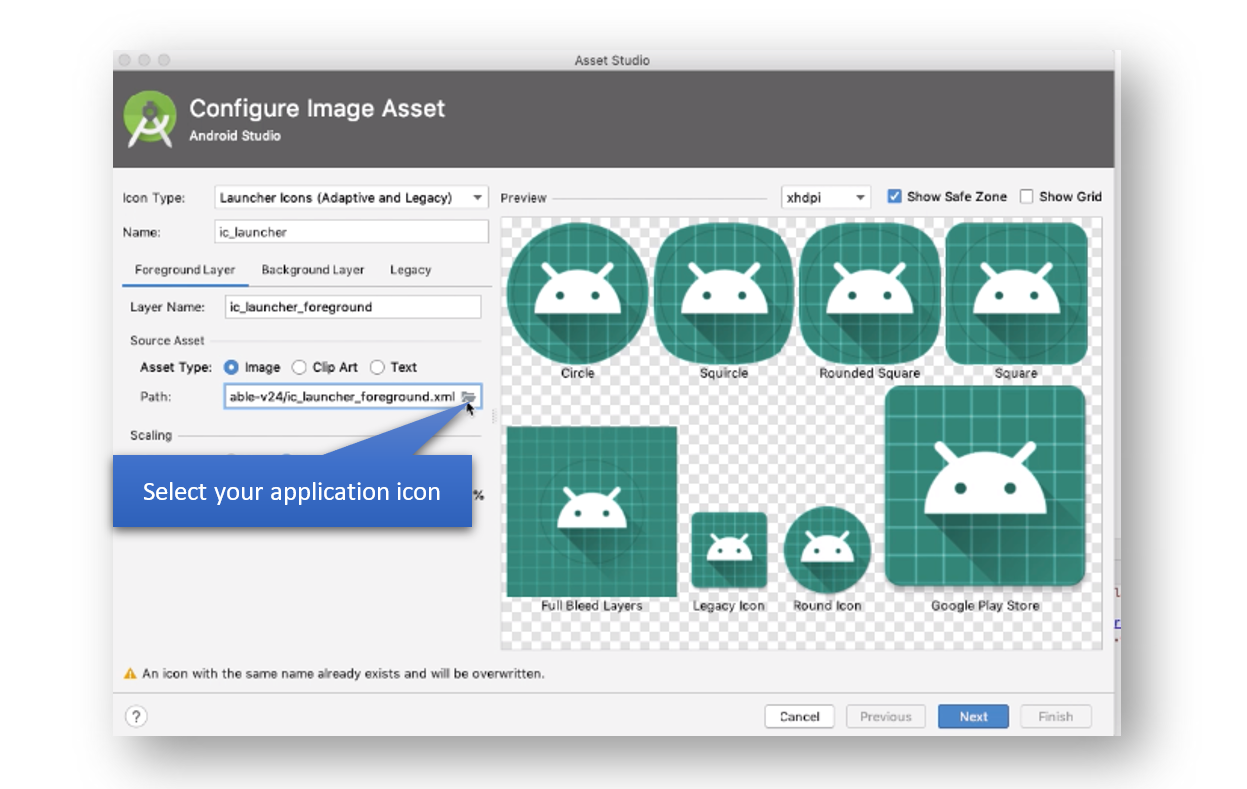This screenshot has height=789, width=1247.
Task: Choose the Image asset type radio
Action: click(x=231, y=368)
